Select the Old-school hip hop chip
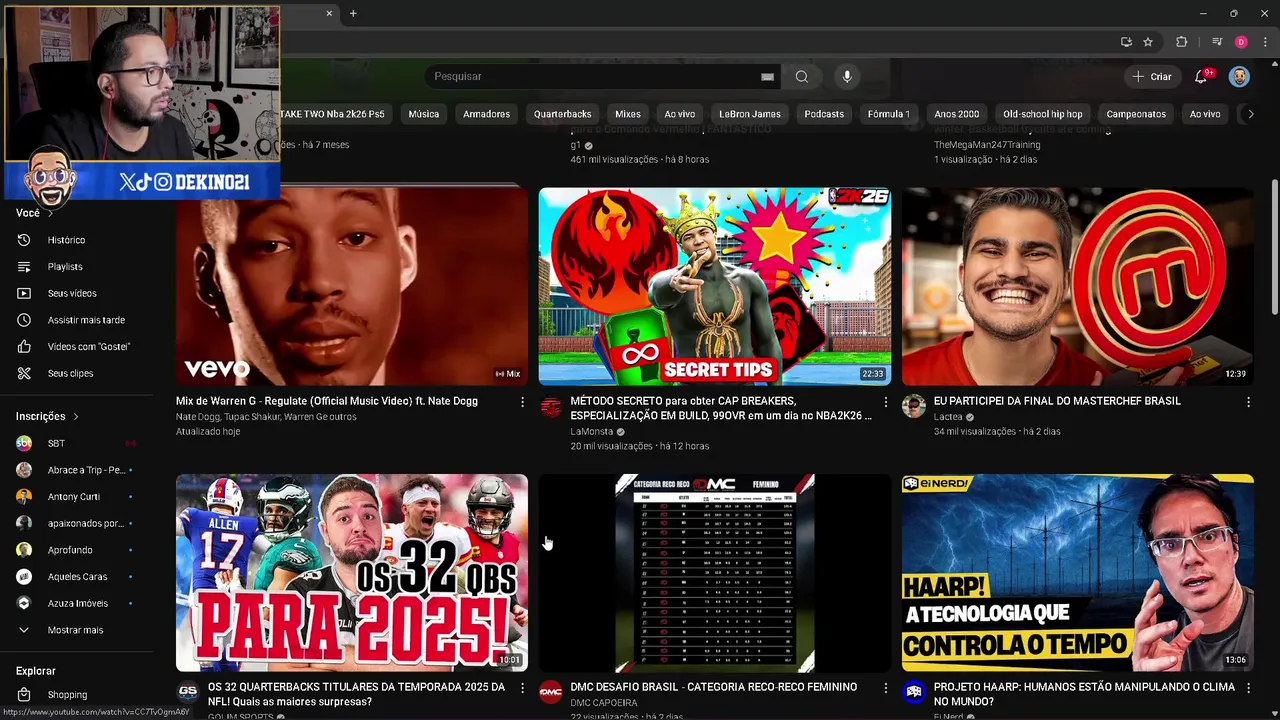 tap(1043, 114)
